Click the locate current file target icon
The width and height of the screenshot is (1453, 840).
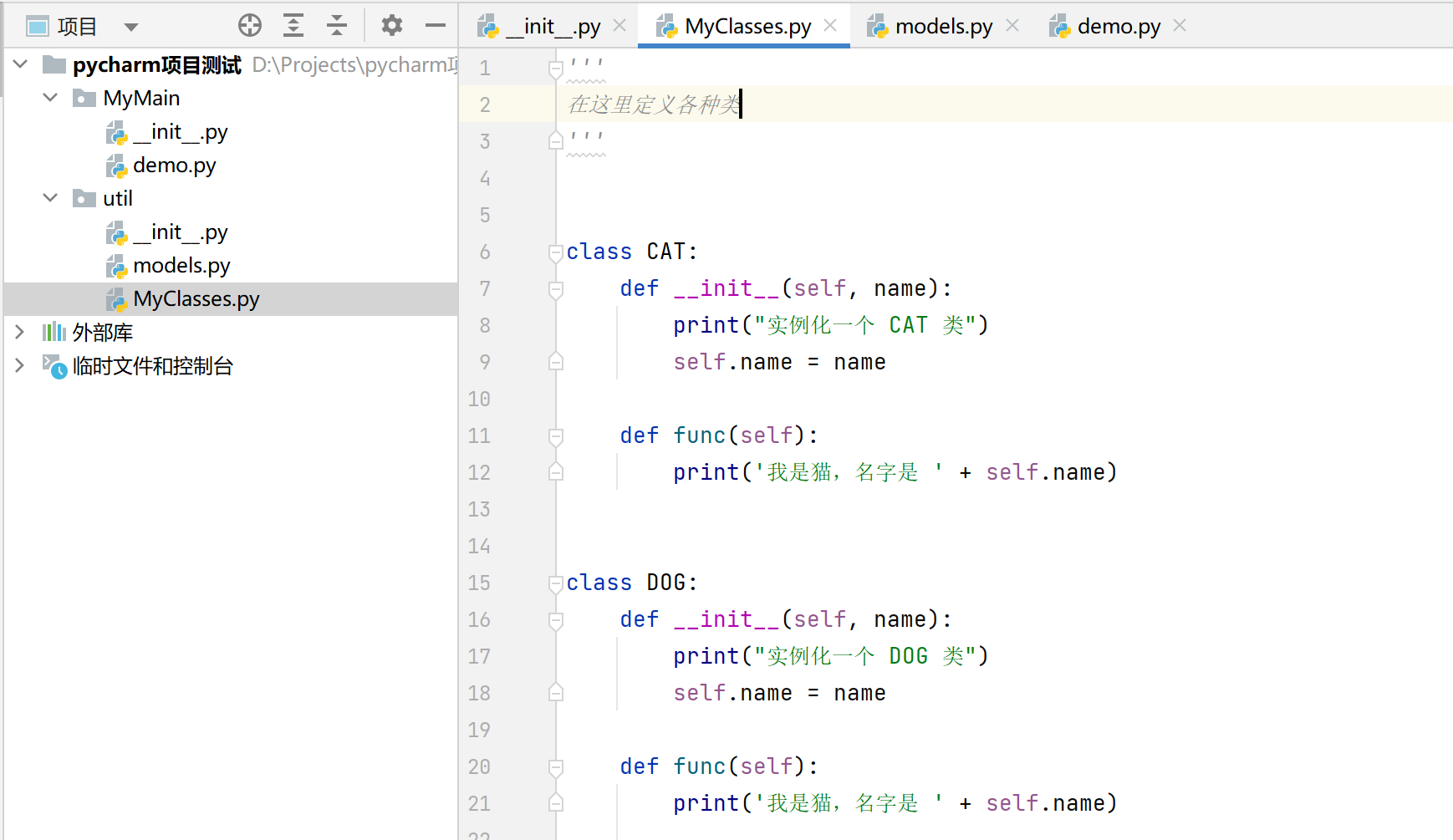click(249, 26)
